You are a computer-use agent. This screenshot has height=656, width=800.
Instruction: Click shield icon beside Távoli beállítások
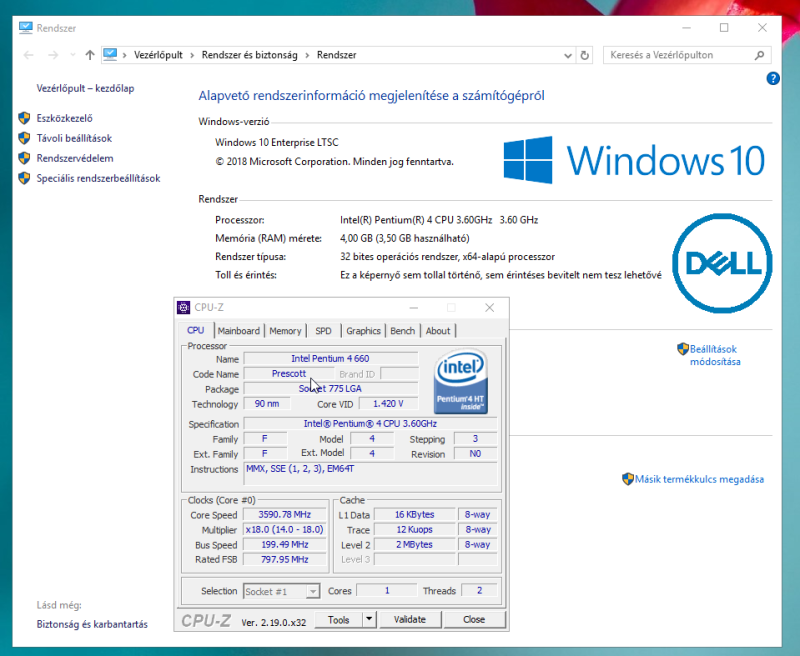(24, 138)
